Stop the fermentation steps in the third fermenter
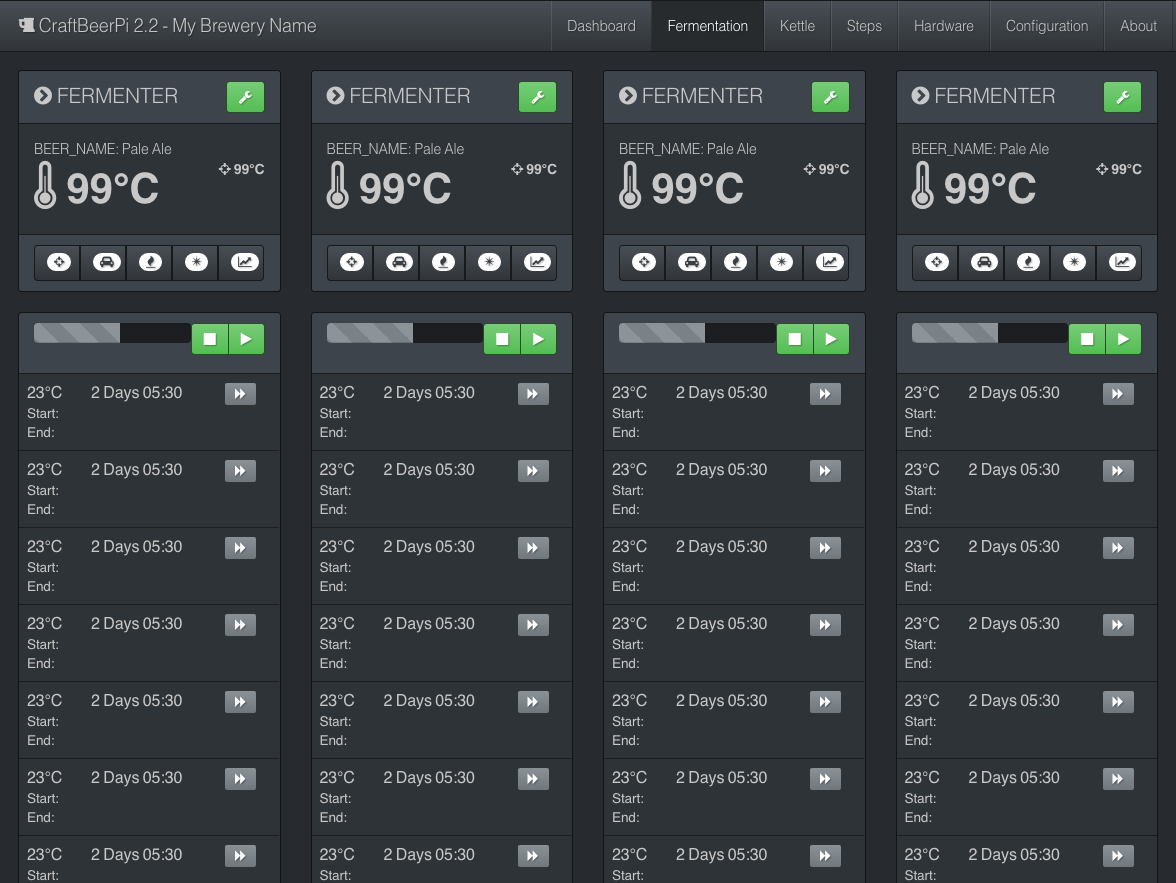The width and height of the screenshot is (1176, 883). click(795, 339)
